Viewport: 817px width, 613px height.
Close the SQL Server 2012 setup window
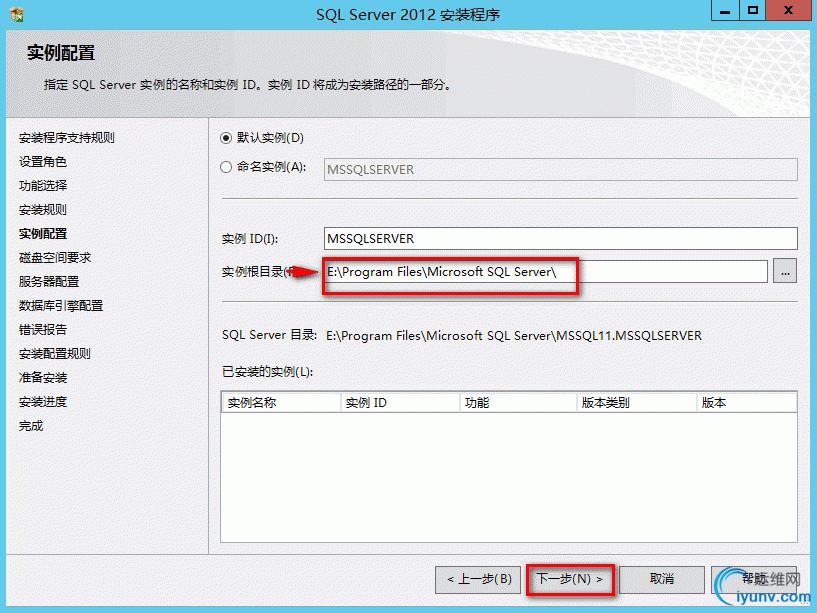(788, 11)
